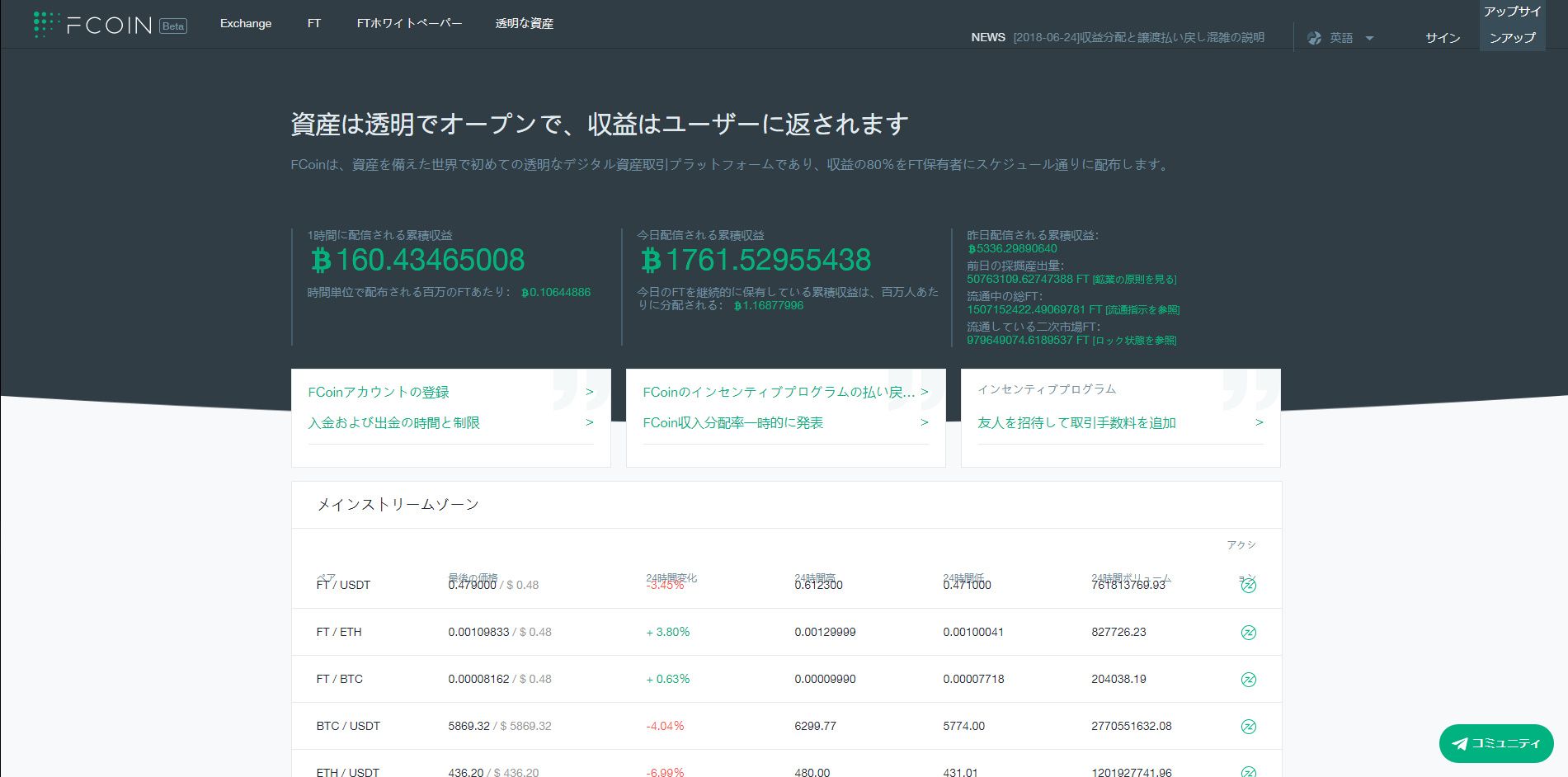Image resolution: width=1568 pixels, height=777 pixels.
Task: Click the + 0.63% change value
Action: (668, 679)
